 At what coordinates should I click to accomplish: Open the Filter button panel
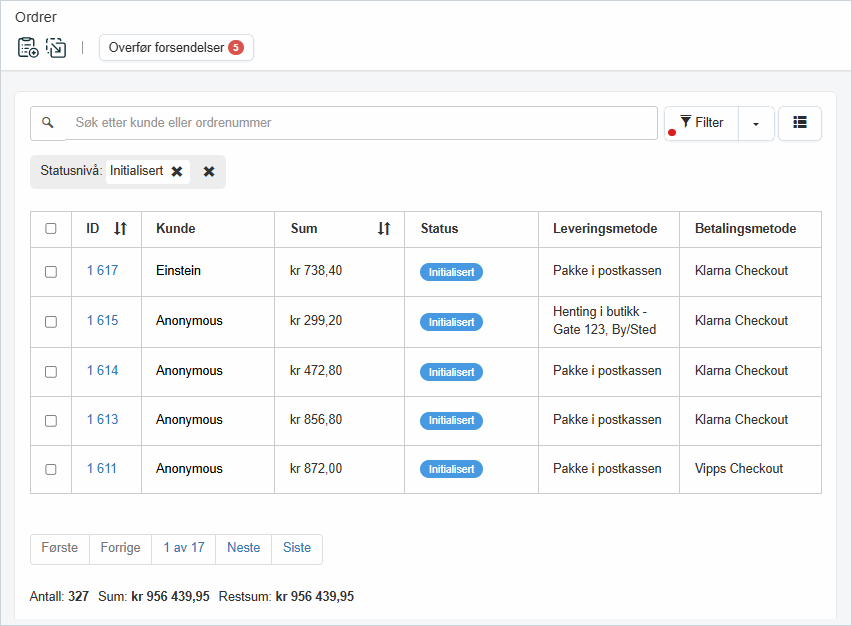(x=702, y=123)
